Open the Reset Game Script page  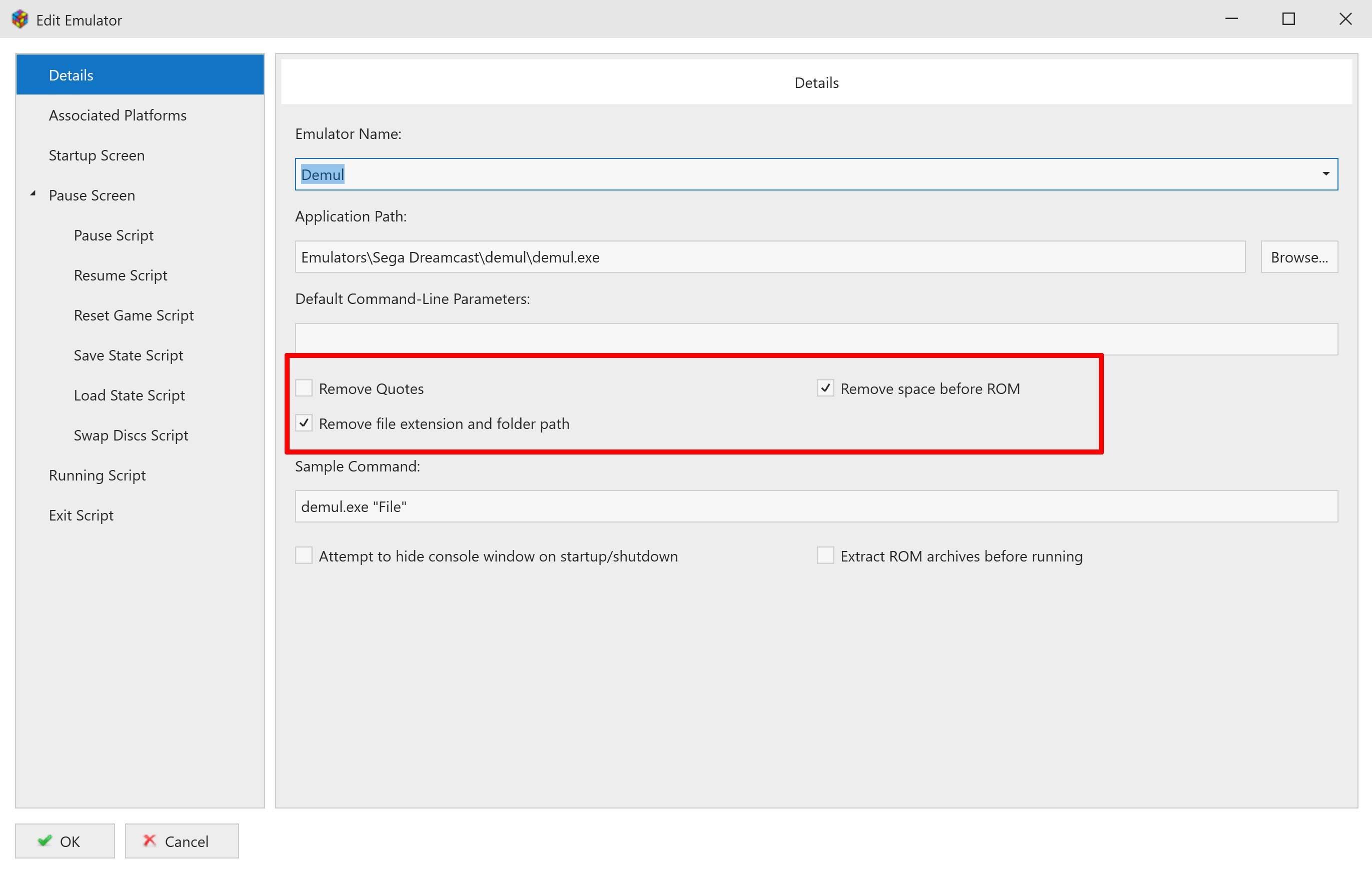140,315
